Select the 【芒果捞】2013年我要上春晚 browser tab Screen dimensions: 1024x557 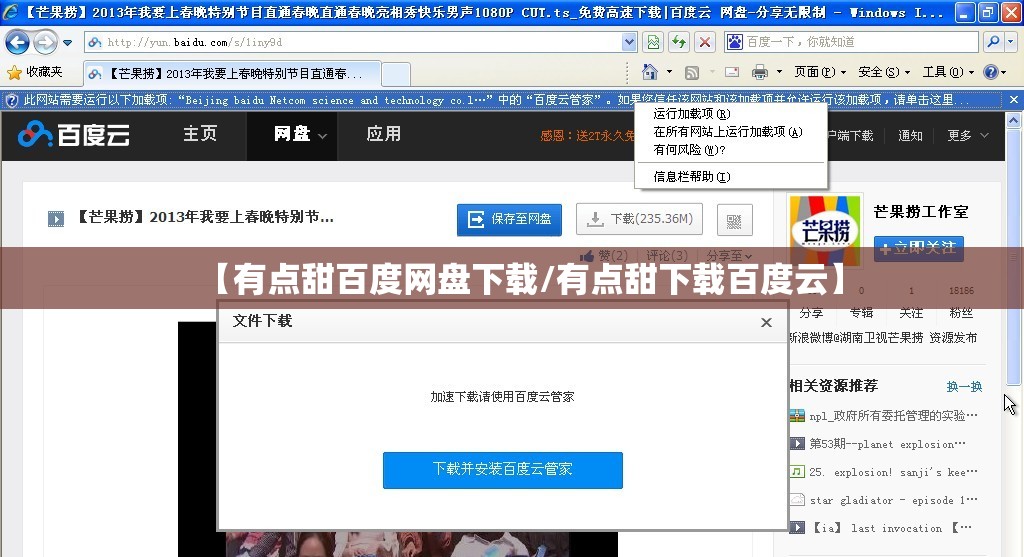(232, 74)
